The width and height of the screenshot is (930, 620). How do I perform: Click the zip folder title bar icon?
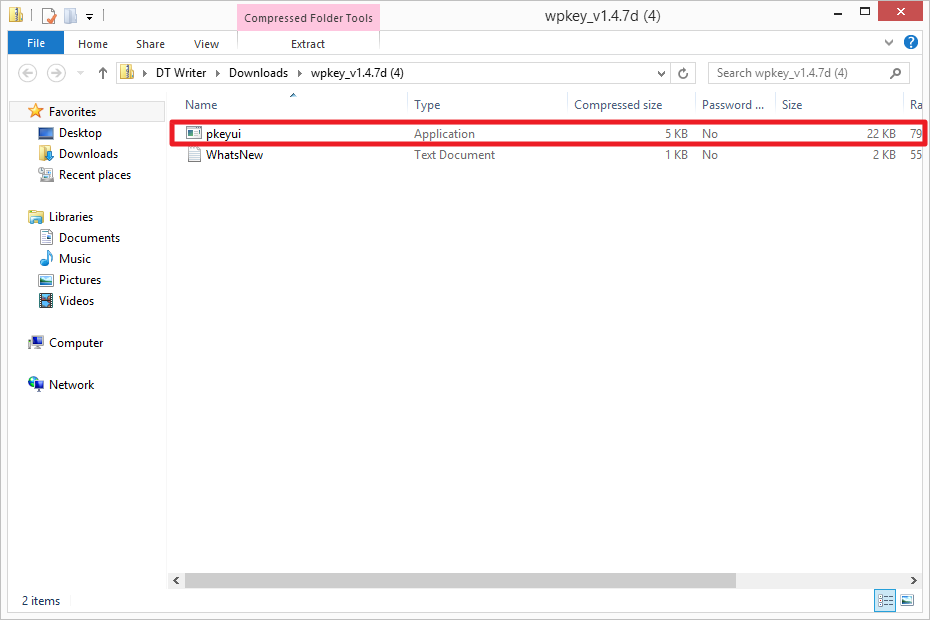(16, 15)
